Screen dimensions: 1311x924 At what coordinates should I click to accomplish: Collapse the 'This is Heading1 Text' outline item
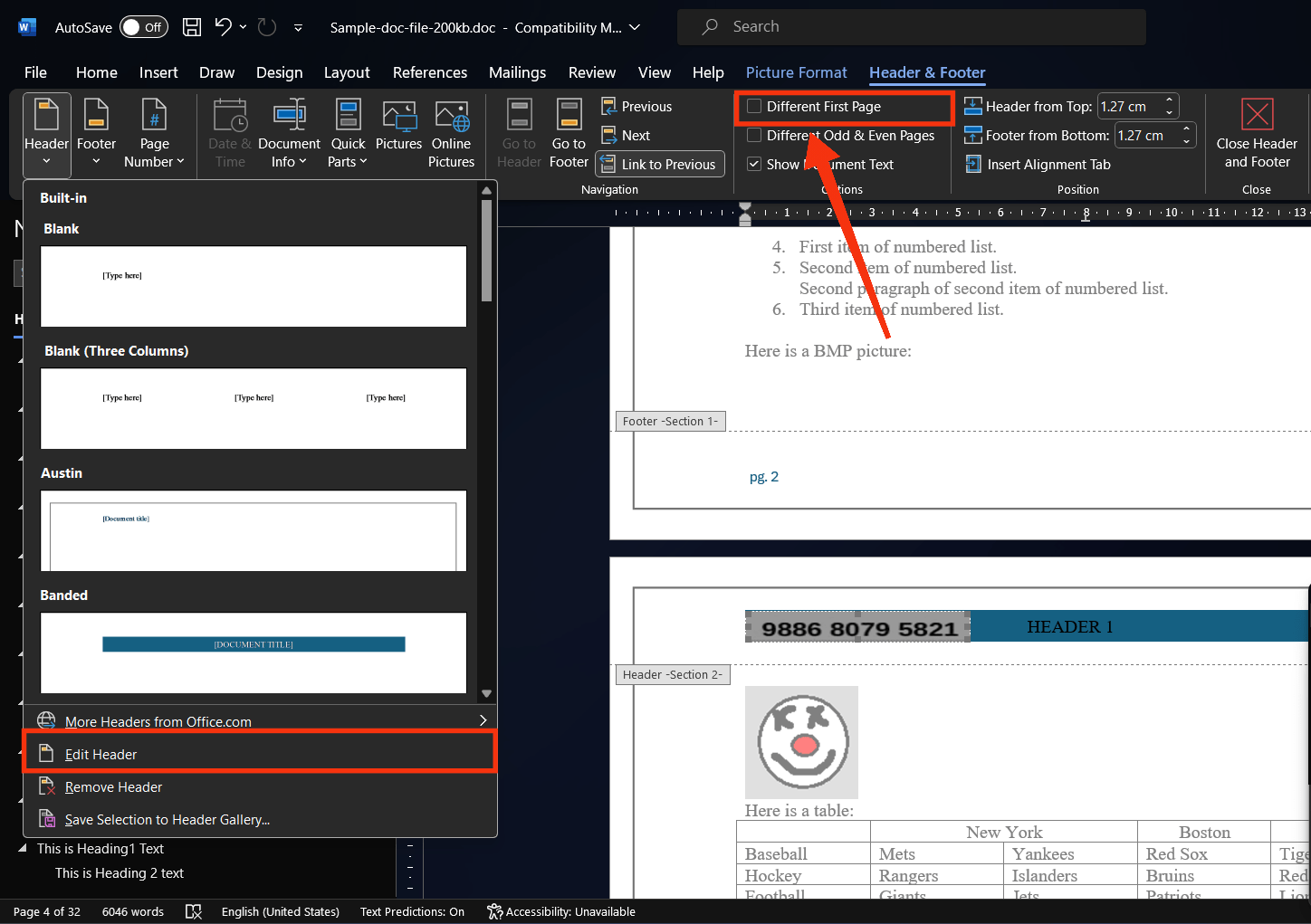(x=23, y=849)
